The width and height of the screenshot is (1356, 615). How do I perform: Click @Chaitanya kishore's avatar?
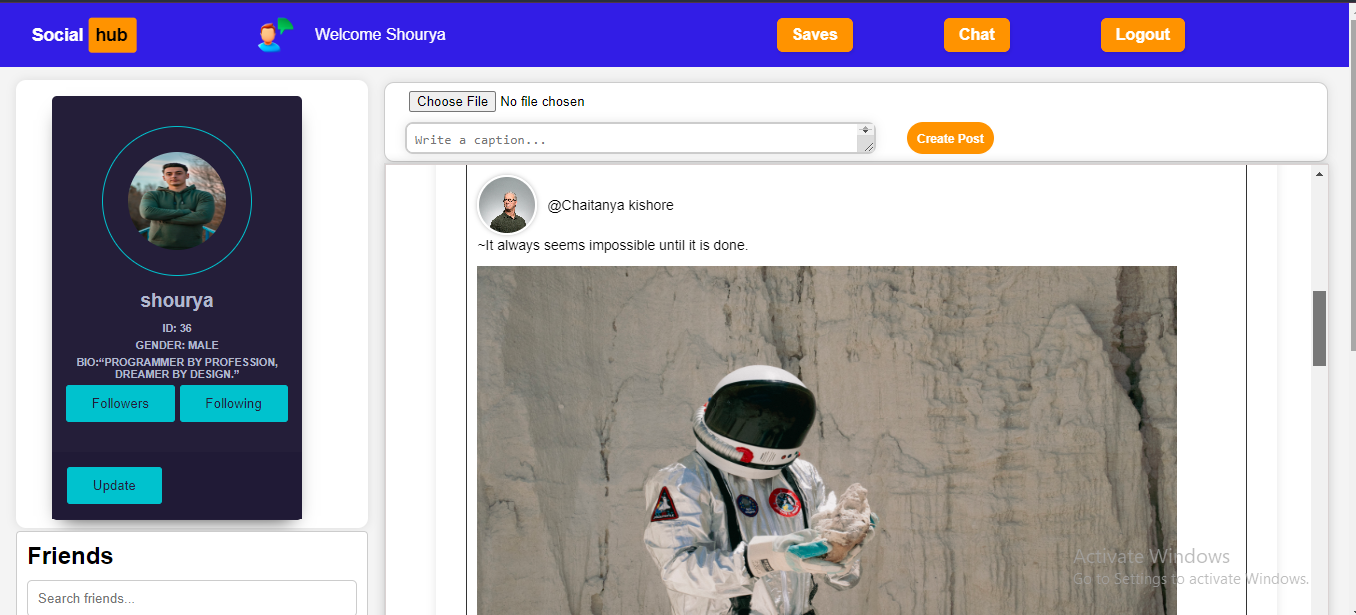click(x=506, y=204)
